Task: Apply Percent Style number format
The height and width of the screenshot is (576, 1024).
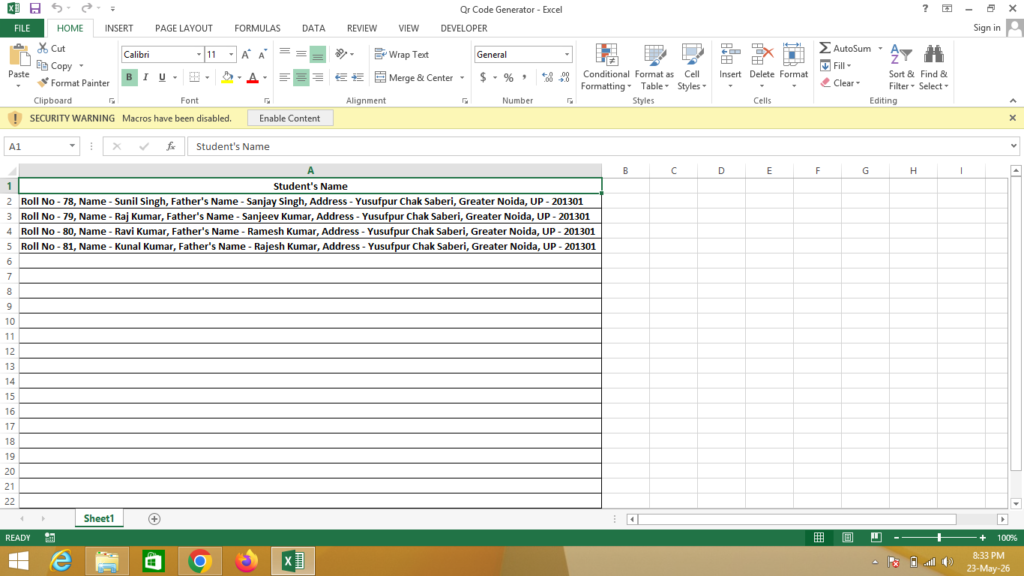Action: tap(509, 77)
